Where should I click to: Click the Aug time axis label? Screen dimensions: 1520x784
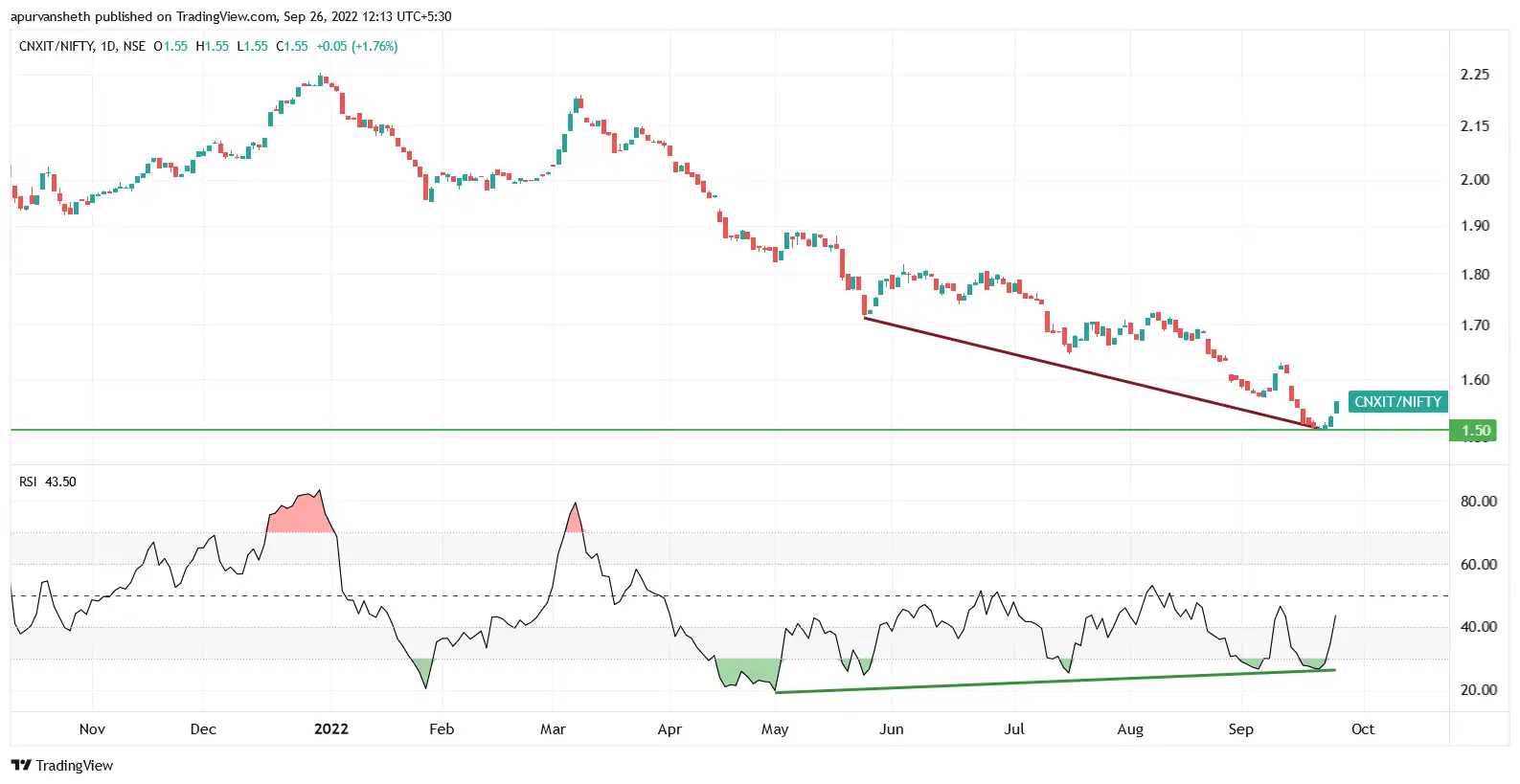click(x=1130, y=729)
